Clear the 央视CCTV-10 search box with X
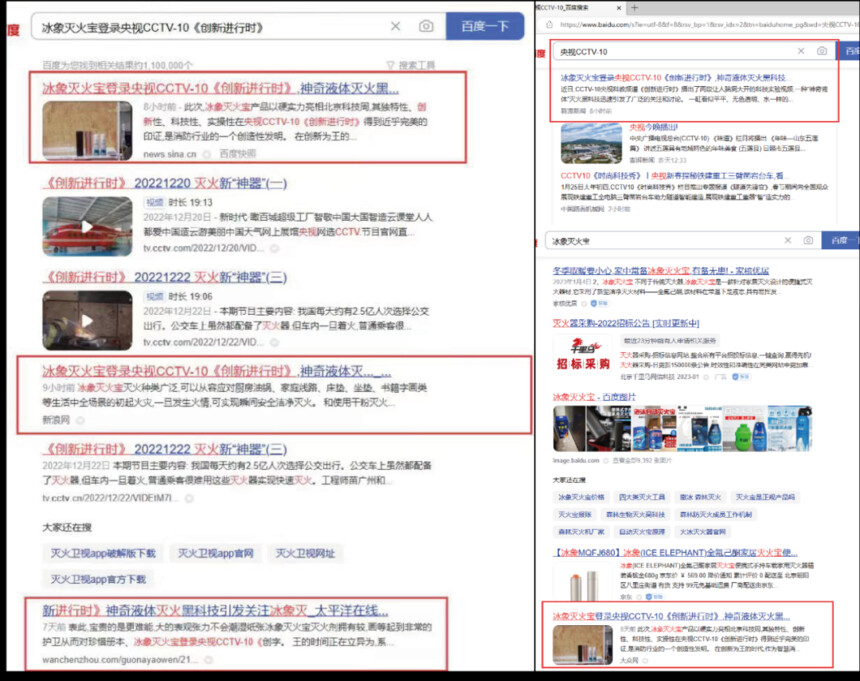Viewport: 860px width, 681px height. [x=801, y=51]
